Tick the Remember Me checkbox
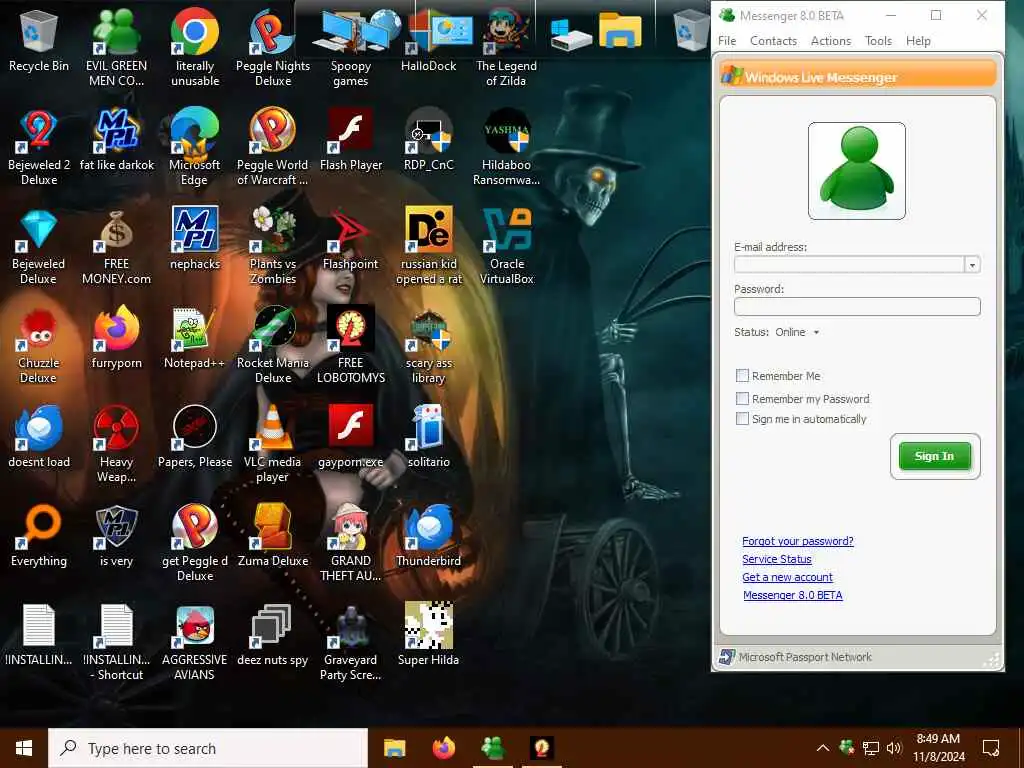 tap(743, 376)
